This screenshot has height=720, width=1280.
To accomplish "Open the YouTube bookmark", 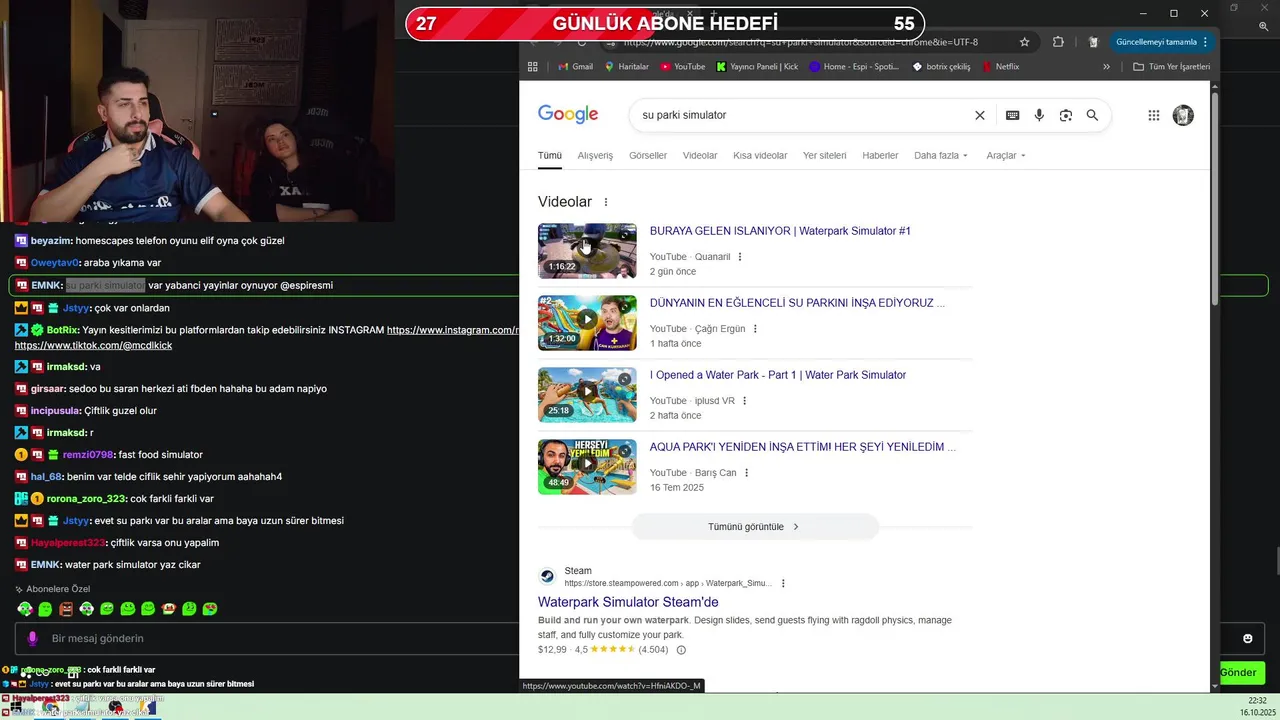I will (x=683, y=67).
